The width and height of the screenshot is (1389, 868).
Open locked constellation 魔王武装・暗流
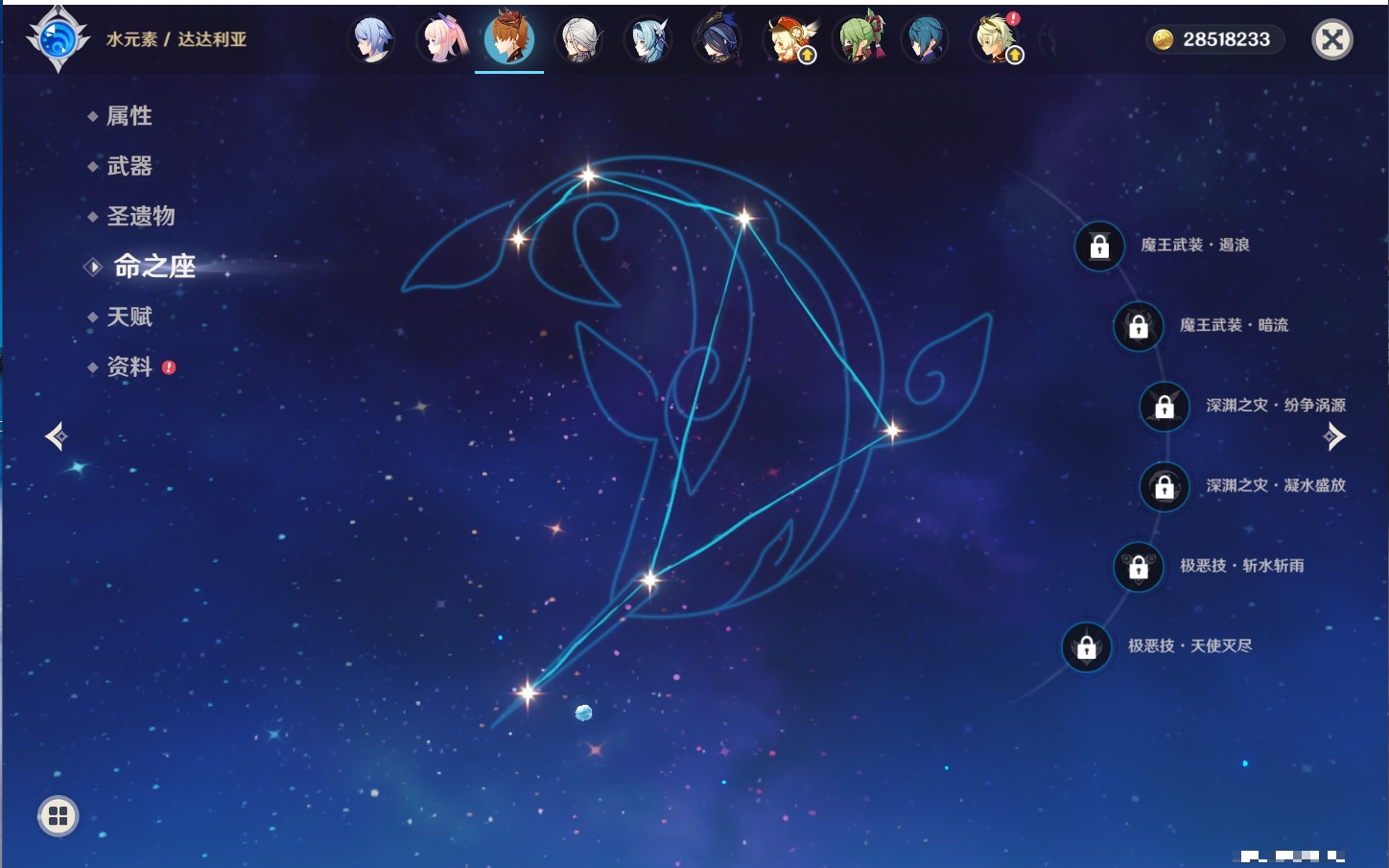pos(1139,327)
